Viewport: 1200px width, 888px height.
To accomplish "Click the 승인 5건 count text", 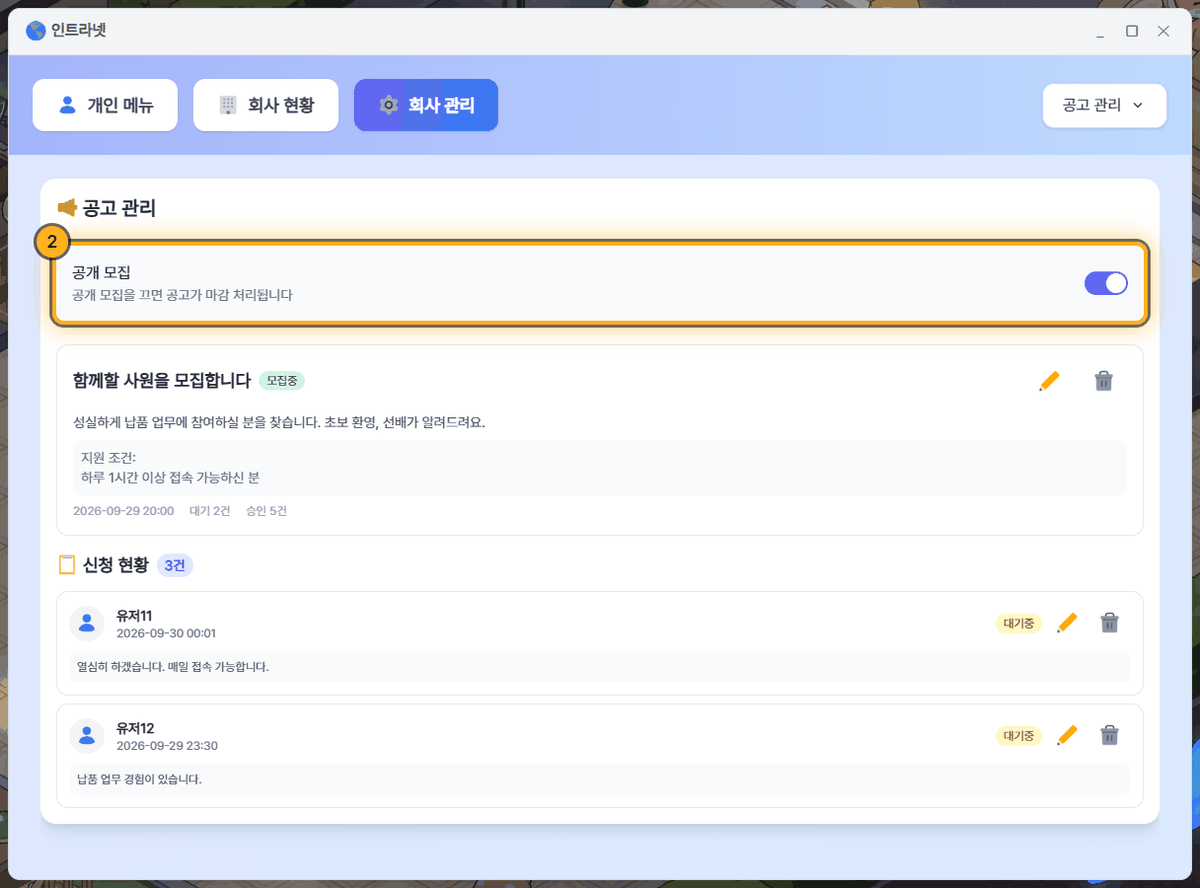I will pos(267,511).
